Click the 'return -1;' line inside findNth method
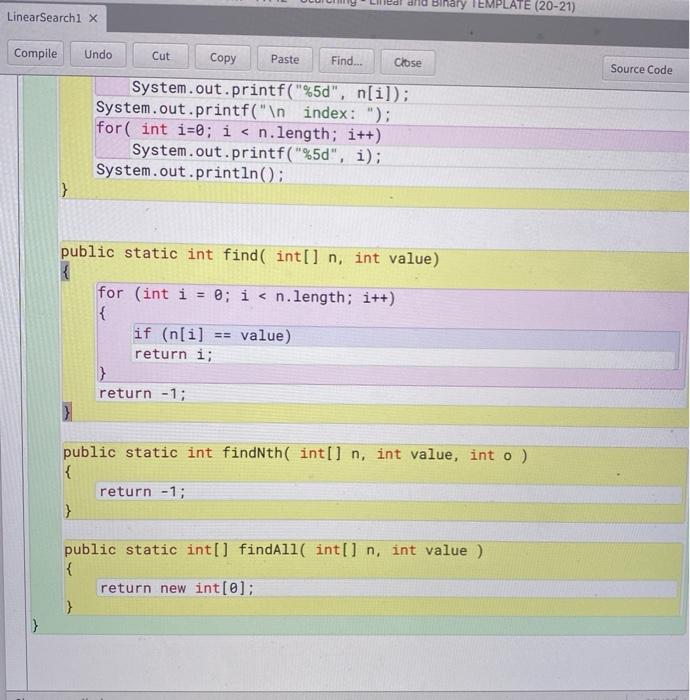Screen dimensions: 690x700 click(x=142, y=492)
